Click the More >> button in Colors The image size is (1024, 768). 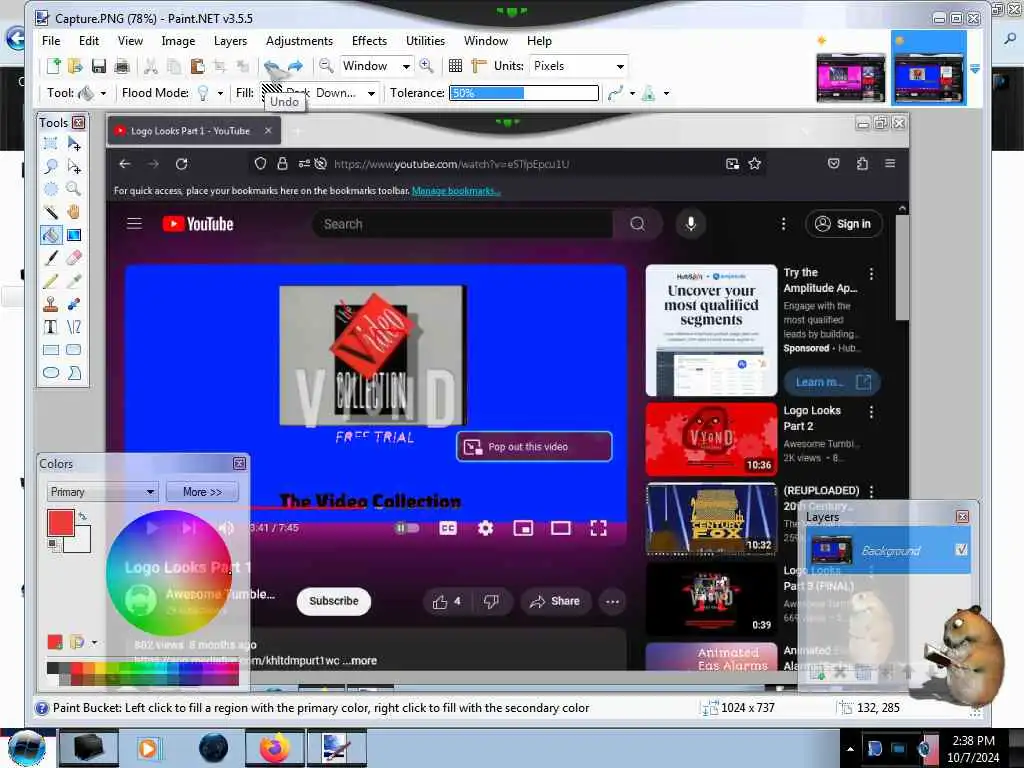tap(202, 492)
